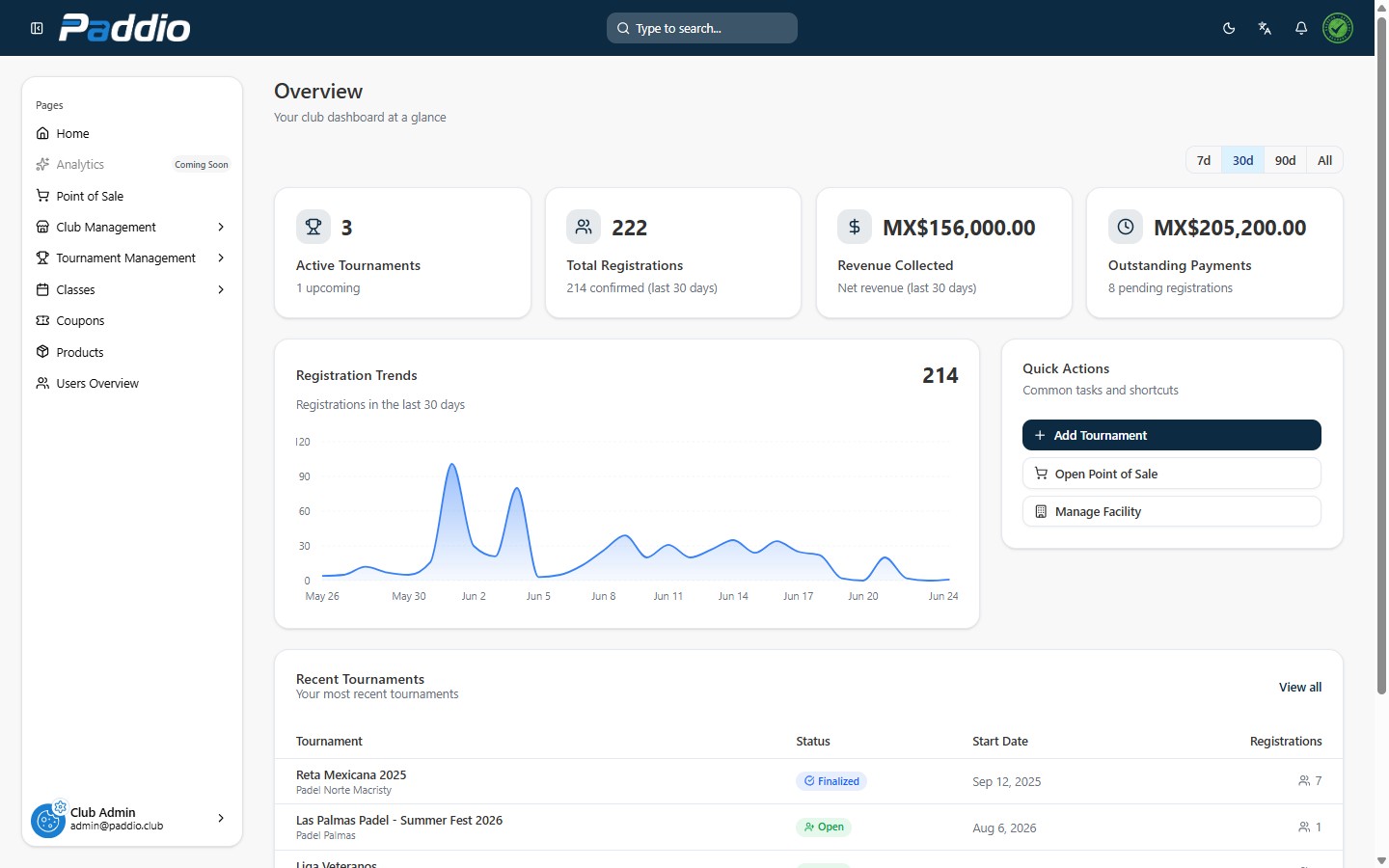Focus the Type to search field

pyautogui.click(x=702, y=28)
